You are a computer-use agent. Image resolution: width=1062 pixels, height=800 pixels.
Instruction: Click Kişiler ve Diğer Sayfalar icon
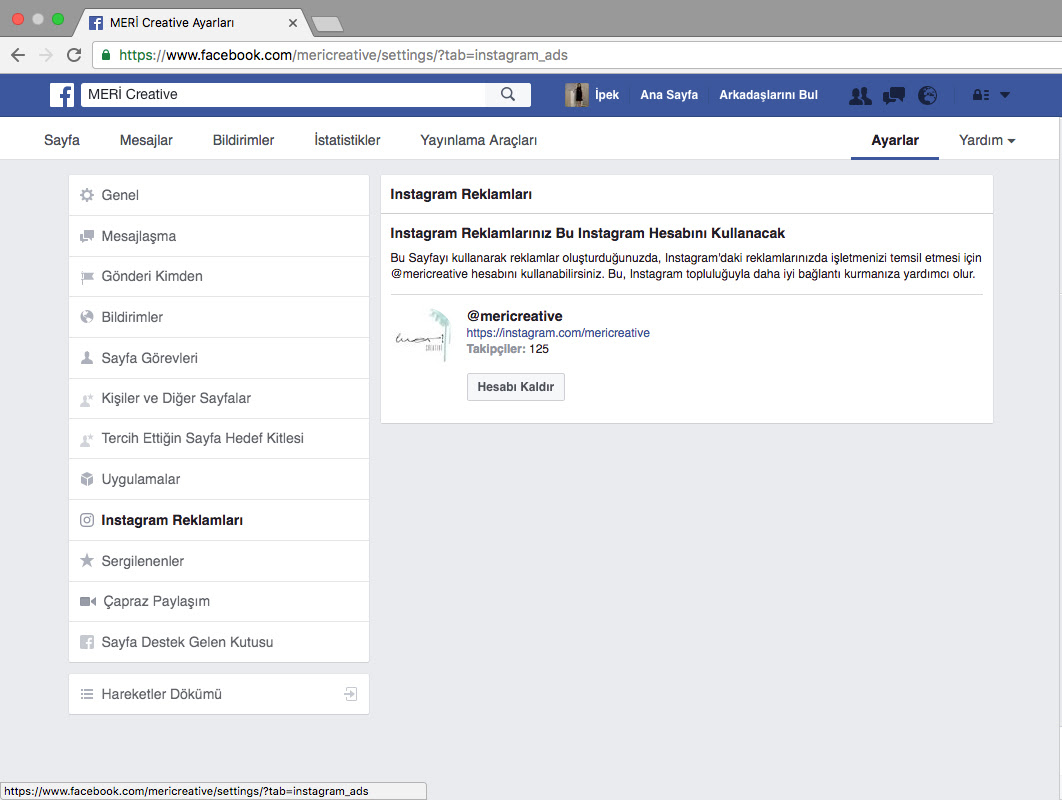tap(87, 399)
